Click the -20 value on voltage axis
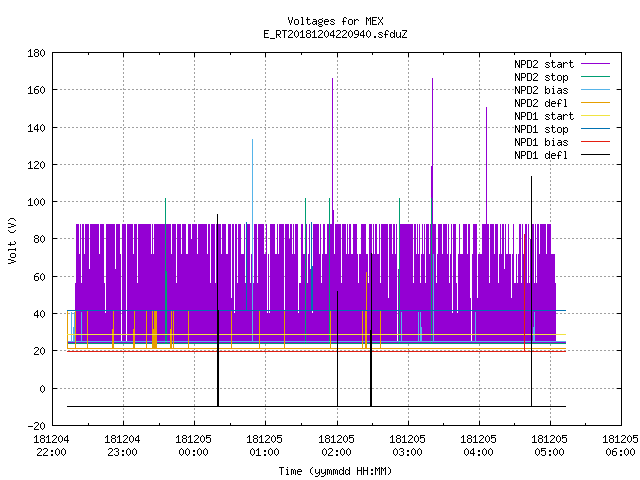Viewport: 640px width, 480px height. 36,426
